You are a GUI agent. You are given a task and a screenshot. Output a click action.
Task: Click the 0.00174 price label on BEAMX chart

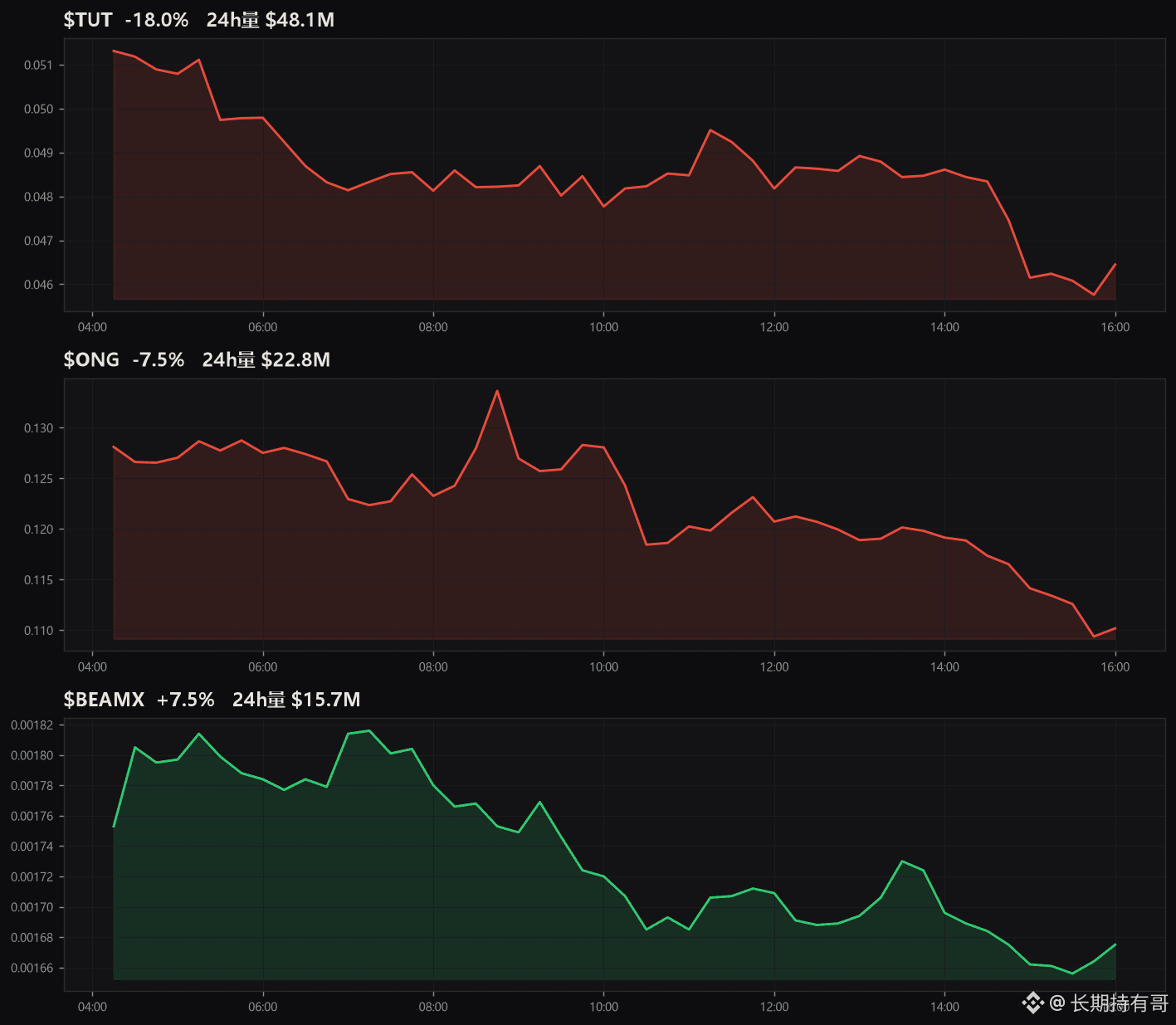(x=32, y=847)
